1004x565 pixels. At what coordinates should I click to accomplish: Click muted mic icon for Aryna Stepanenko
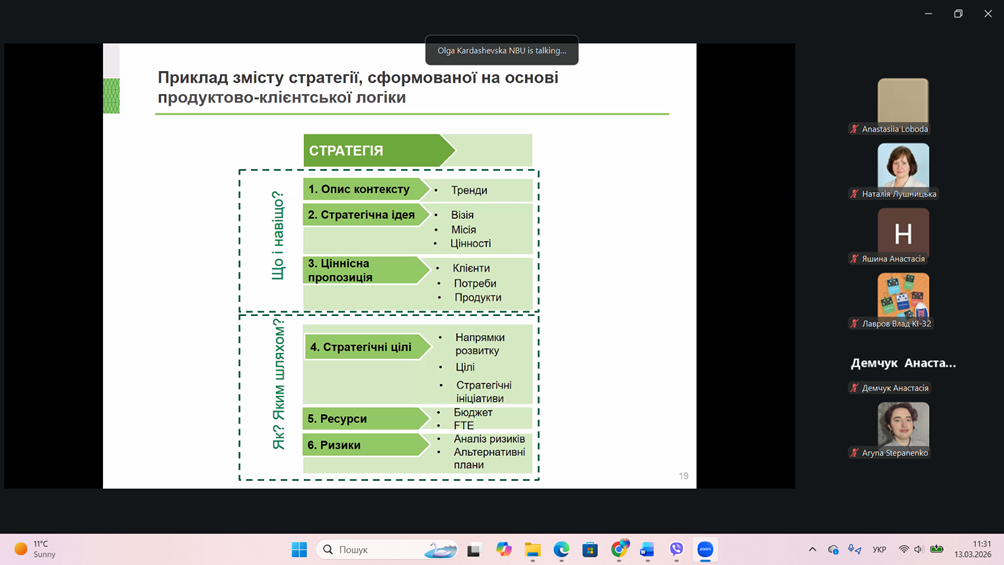click(x=854, y=453)
